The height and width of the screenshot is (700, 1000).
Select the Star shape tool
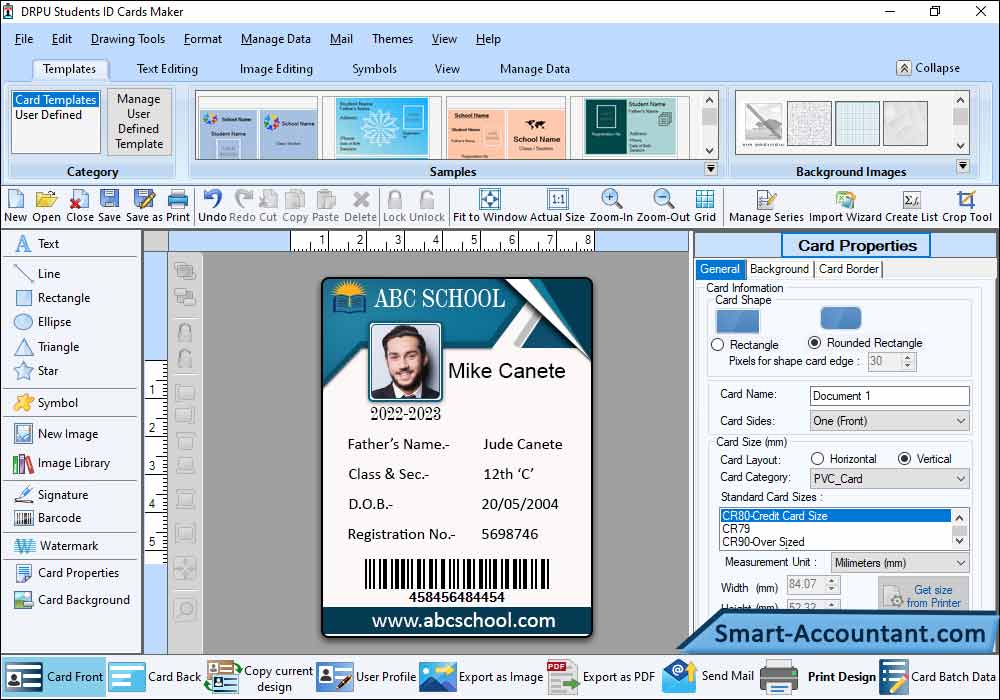(x=36, y=371)
